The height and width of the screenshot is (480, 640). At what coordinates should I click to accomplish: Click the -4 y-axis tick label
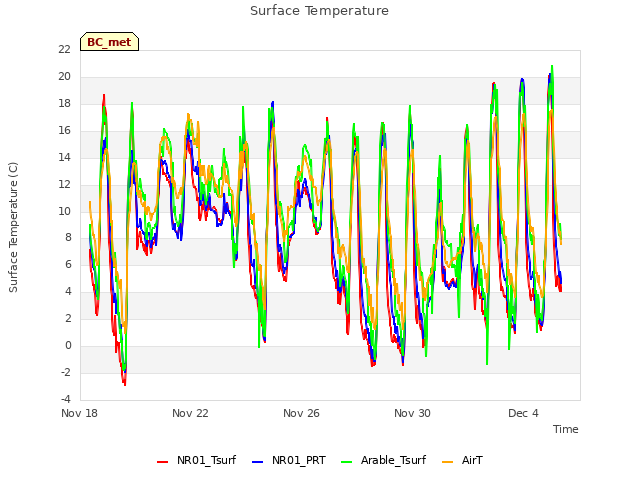pyautogui.click(x=66, y=399)
